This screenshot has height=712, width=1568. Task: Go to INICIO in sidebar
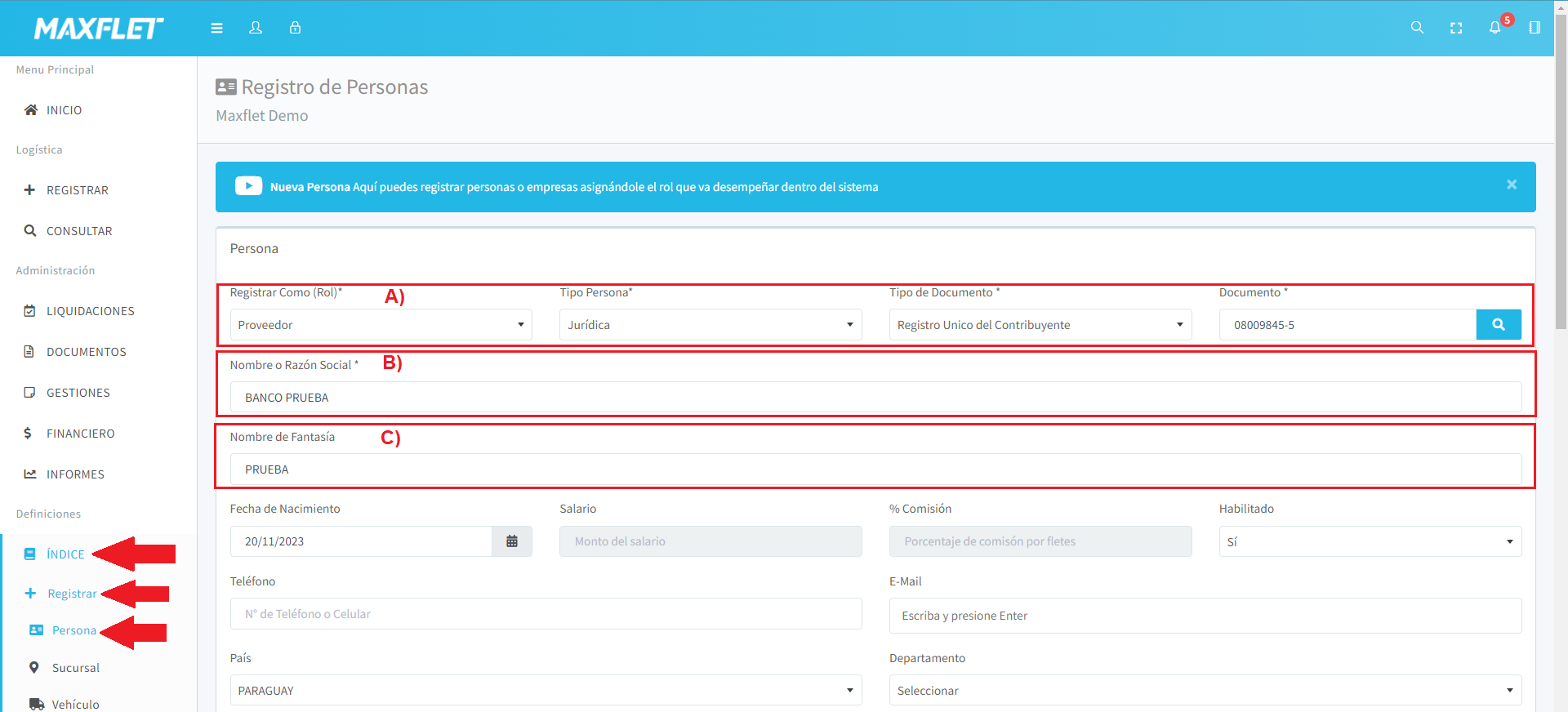coord(64,110)
